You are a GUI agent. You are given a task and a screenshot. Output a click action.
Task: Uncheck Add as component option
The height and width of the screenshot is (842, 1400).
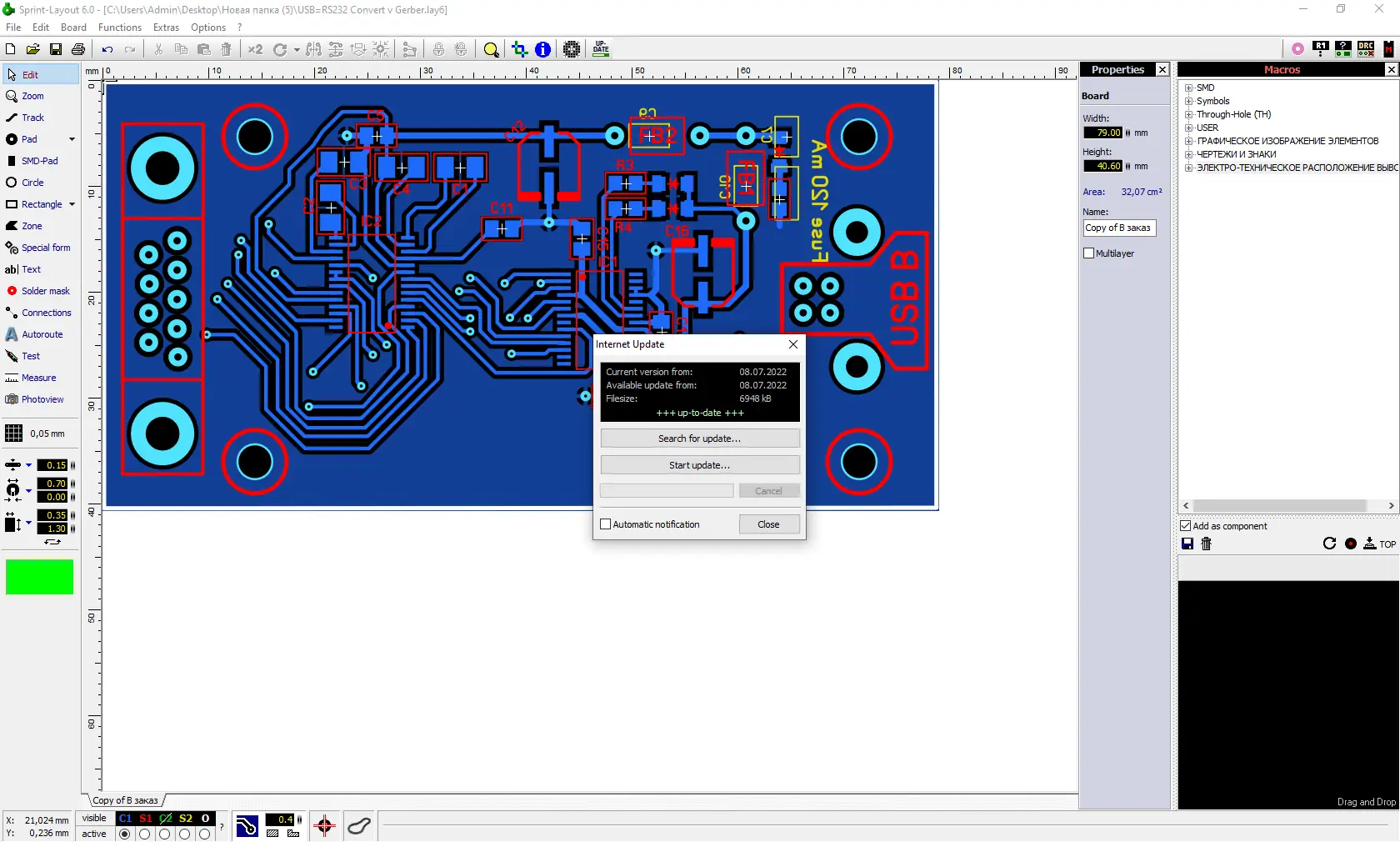(1185, 526)
